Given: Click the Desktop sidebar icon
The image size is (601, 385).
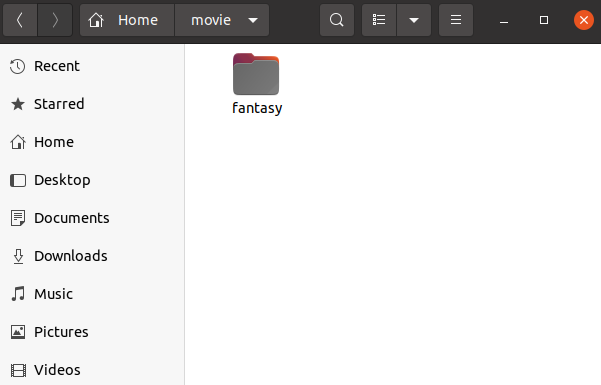Looking at the screenshot, I should coord(18,180).
